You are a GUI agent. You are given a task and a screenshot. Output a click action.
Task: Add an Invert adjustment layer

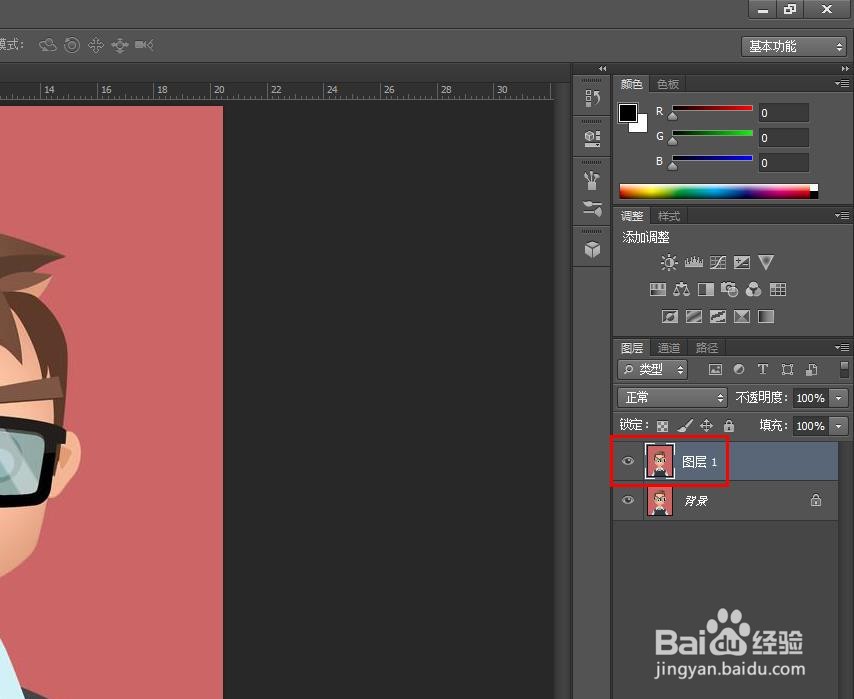[670, 317]
